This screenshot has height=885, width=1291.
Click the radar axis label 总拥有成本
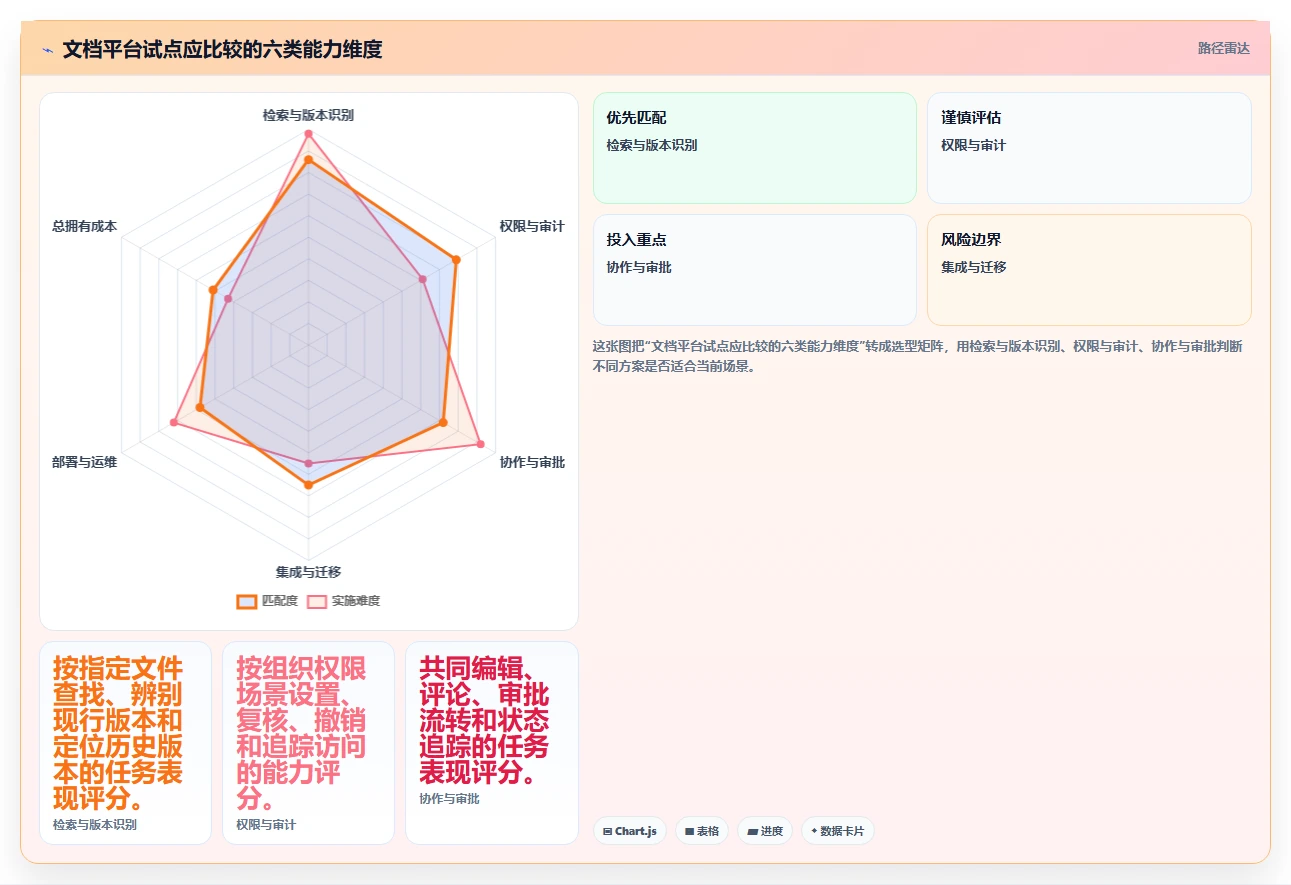(x=85, y=227)
